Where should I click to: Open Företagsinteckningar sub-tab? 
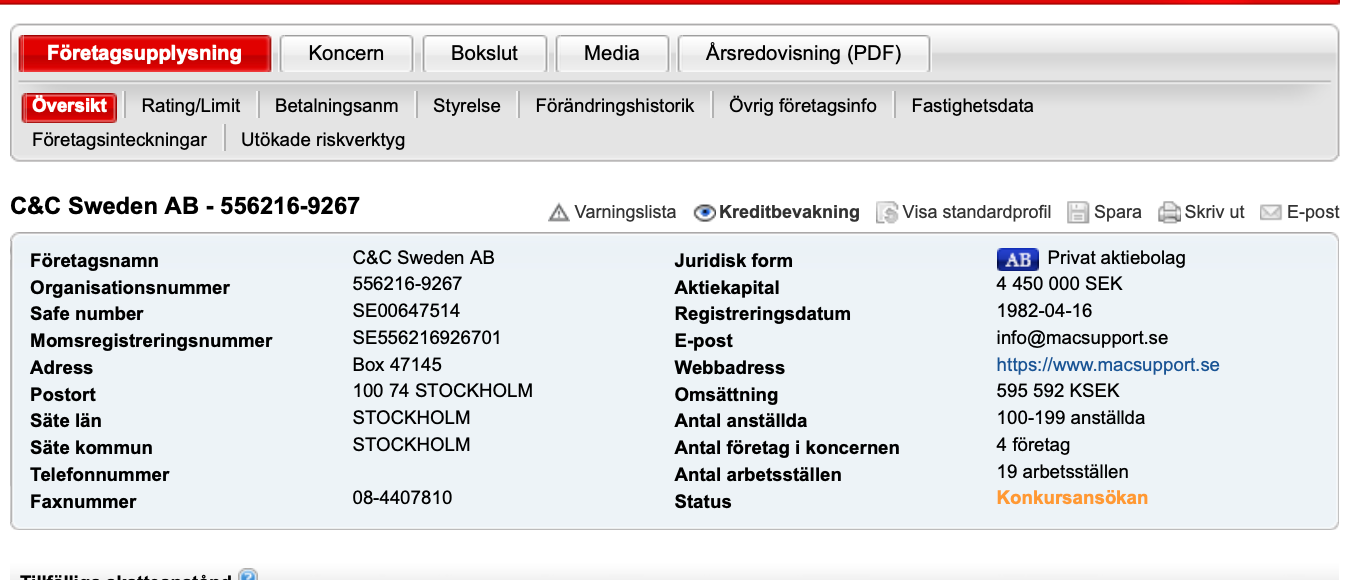pyautogui.click(x=119, y=140)
